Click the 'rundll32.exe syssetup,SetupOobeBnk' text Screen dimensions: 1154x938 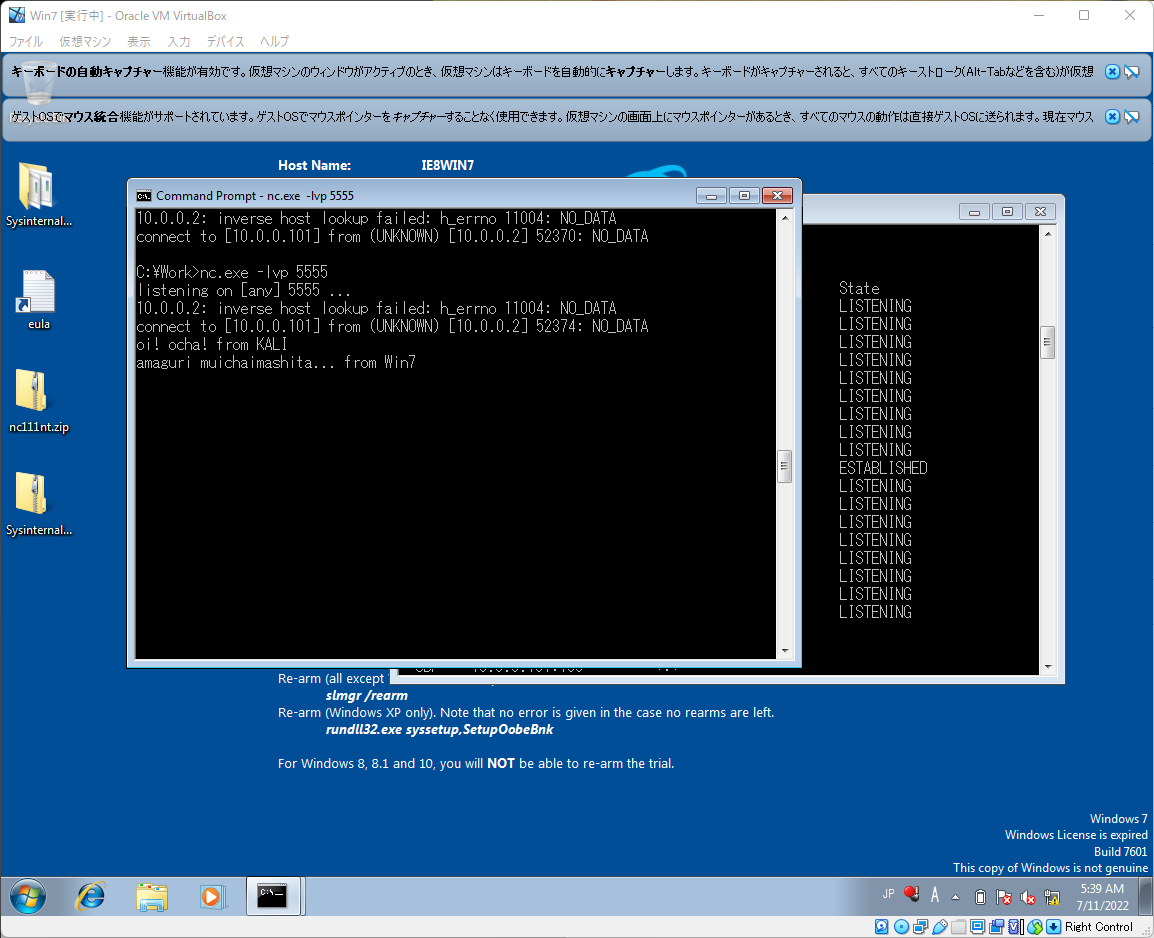tap(439, 730)
